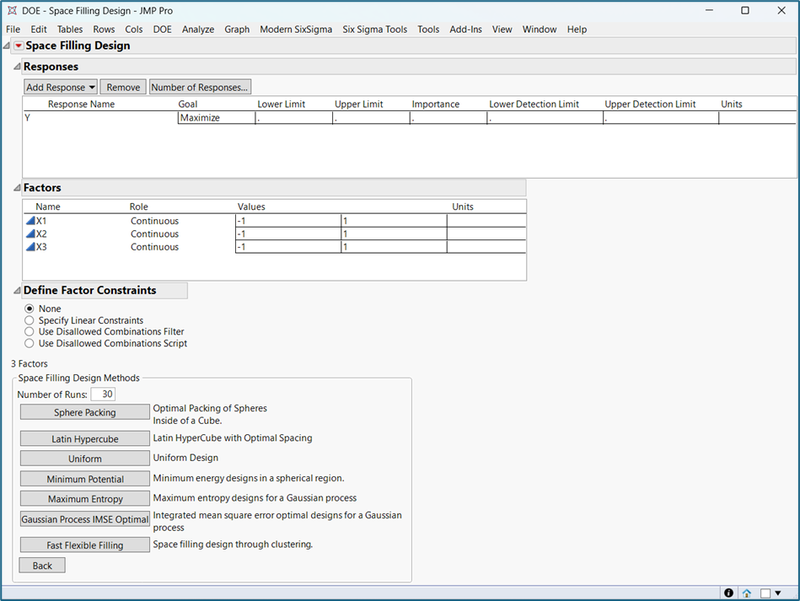This screenshot has height=601, width=800.
Task: Open the status bar window list arrow
Action: coord(779,592)
